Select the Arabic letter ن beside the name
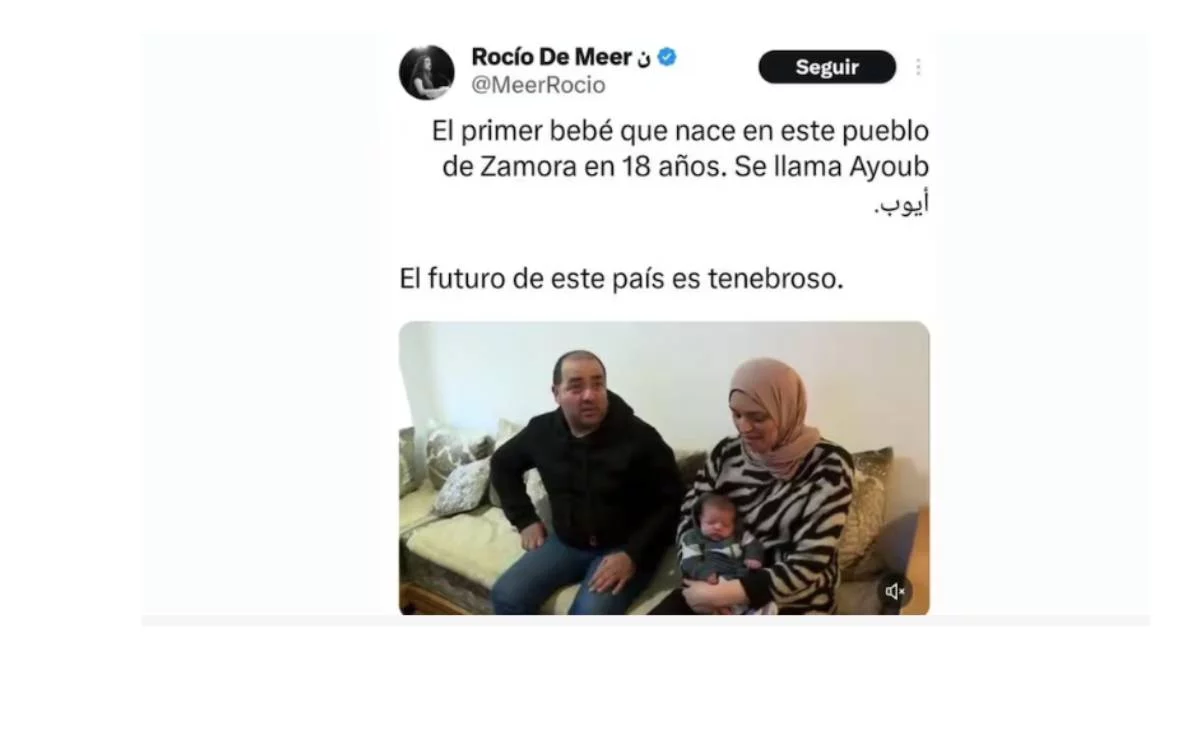The image size is (1204, 753). [643, 58]
